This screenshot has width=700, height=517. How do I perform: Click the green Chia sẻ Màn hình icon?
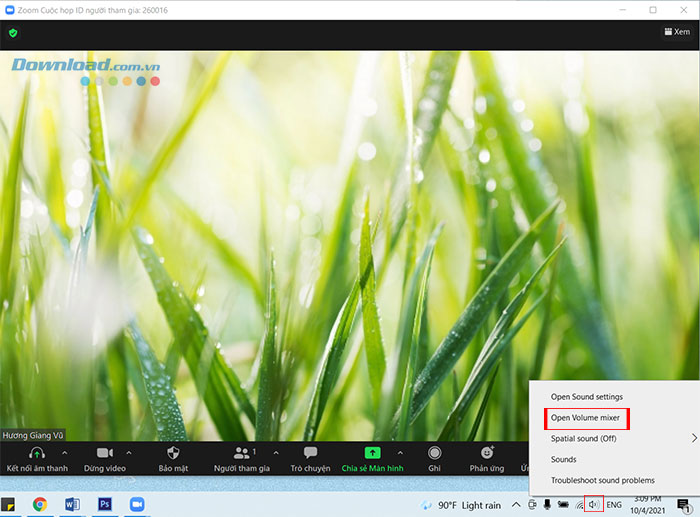pyautogui.click(x=372, y=454)
